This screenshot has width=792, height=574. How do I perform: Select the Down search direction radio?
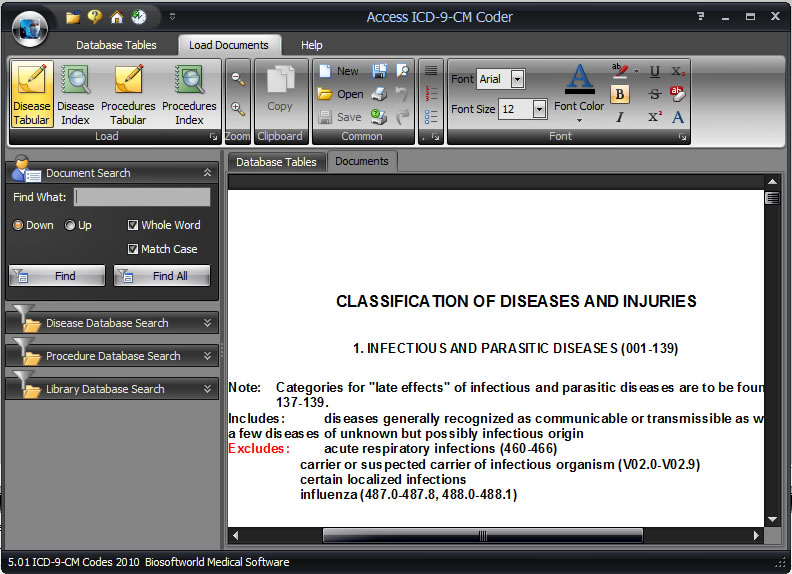click(x=18, y=225)
